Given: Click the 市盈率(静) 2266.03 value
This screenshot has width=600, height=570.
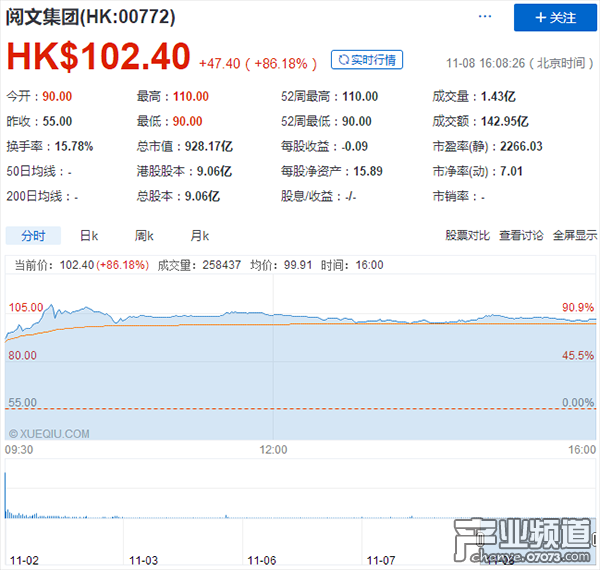Looking at the screenshot, I should point(521,146).
